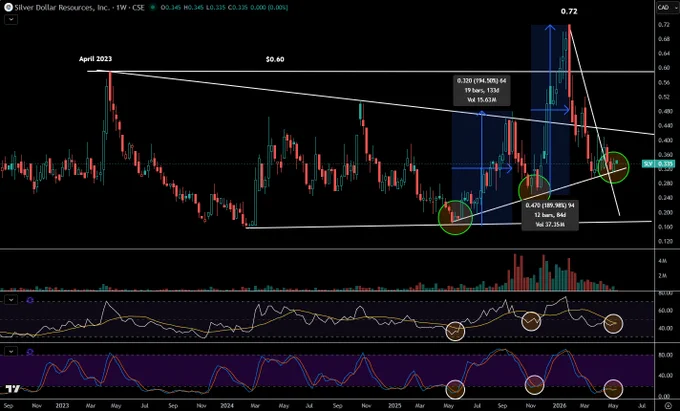Click the 0.56 price scale label
Viewport: 680px width, 411px height.
[664, 82]
